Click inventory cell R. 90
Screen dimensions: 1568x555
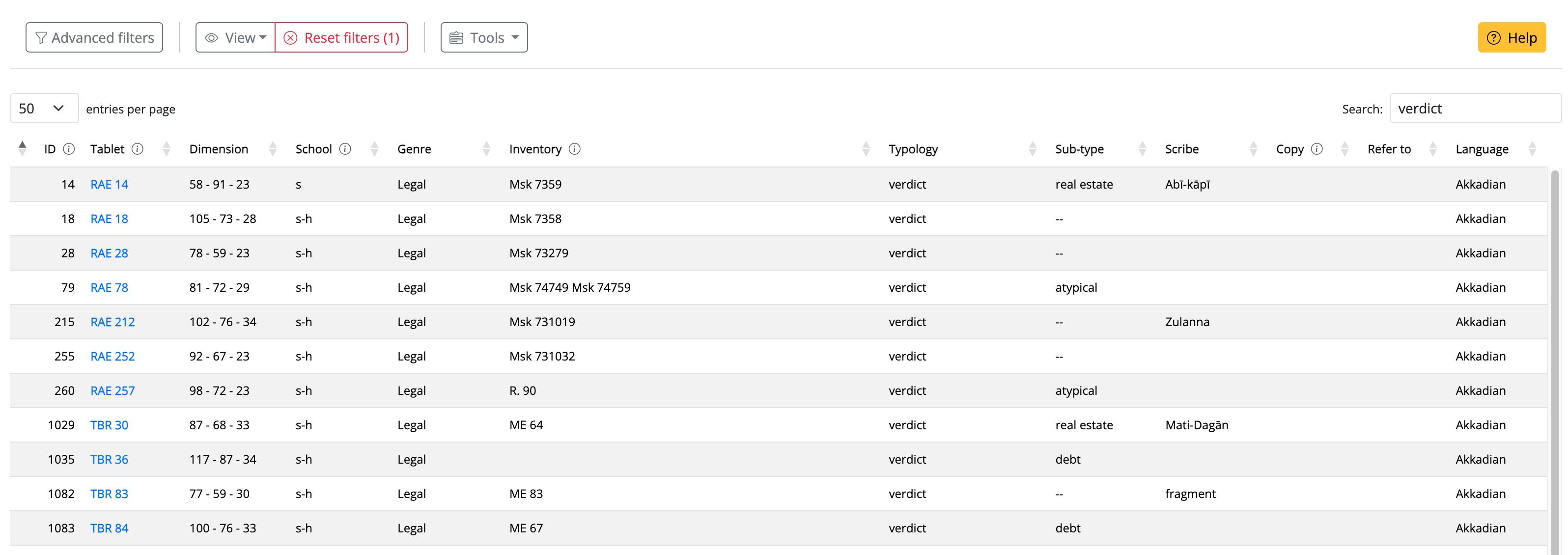coord(523,390)
